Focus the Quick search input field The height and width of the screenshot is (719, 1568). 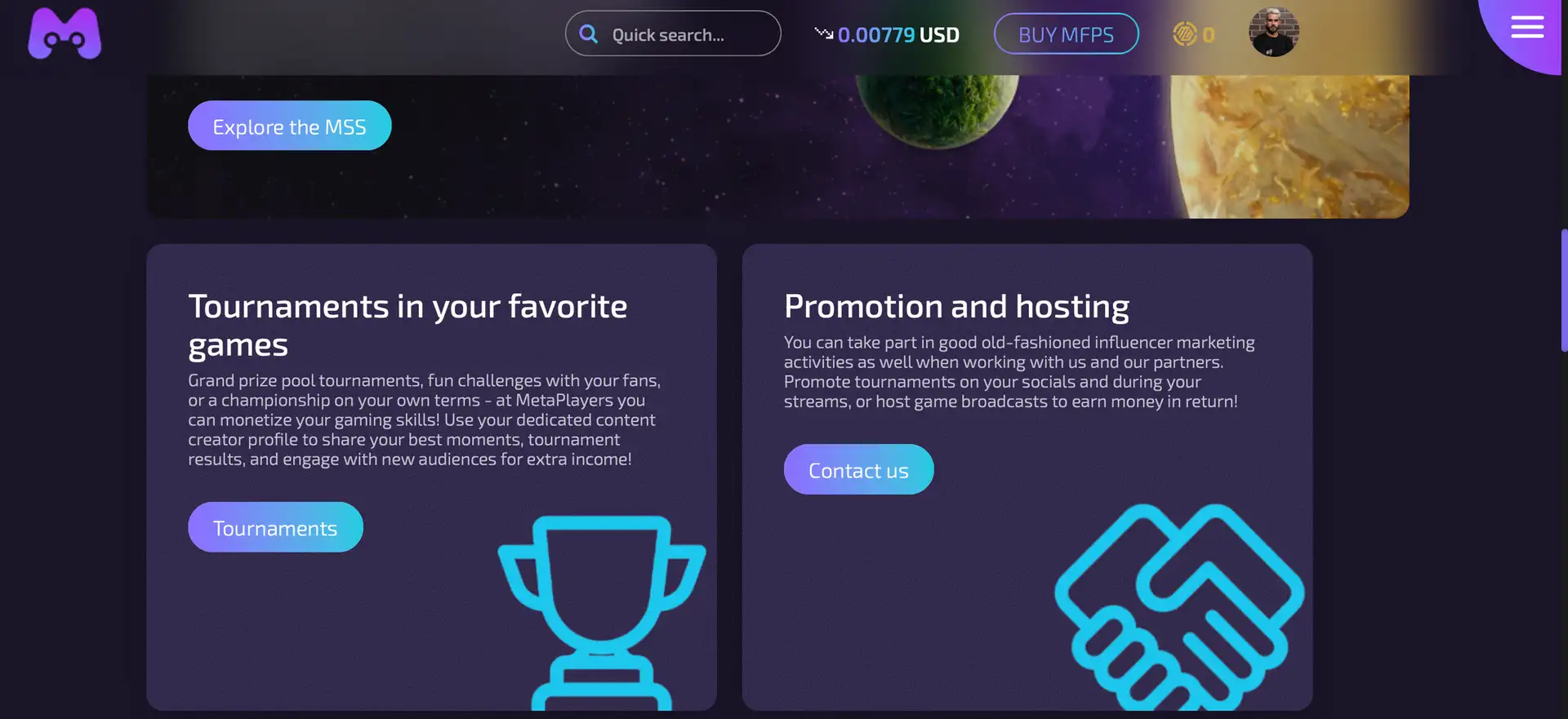(x=686, y=35)
